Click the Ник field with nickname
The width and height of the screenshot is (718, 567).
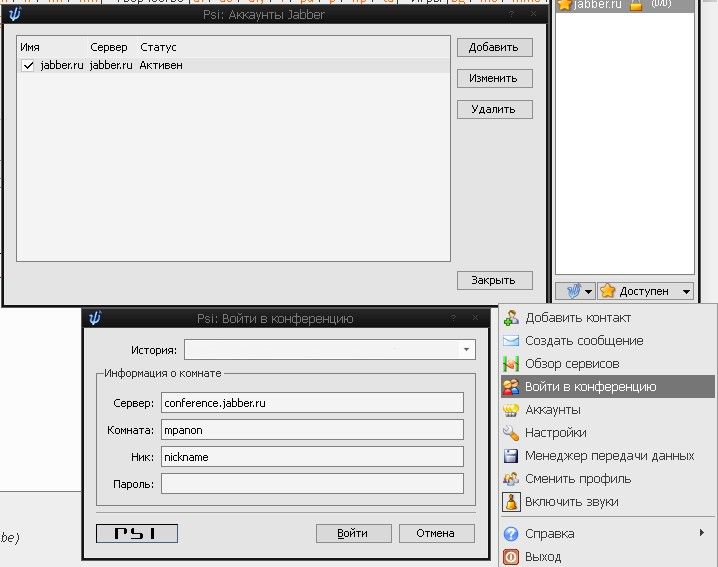[x=312, y=457]
